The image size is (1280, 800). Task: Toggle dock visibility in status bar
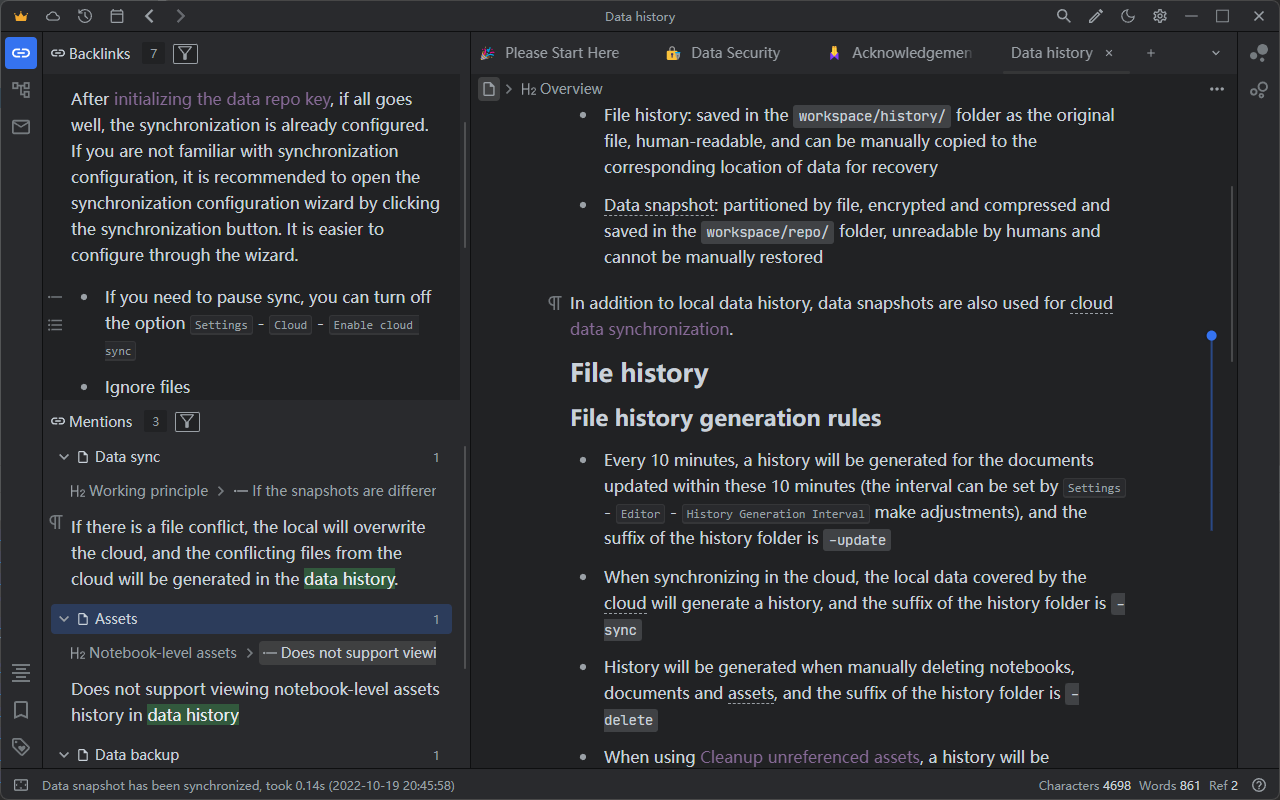[21, 786]
